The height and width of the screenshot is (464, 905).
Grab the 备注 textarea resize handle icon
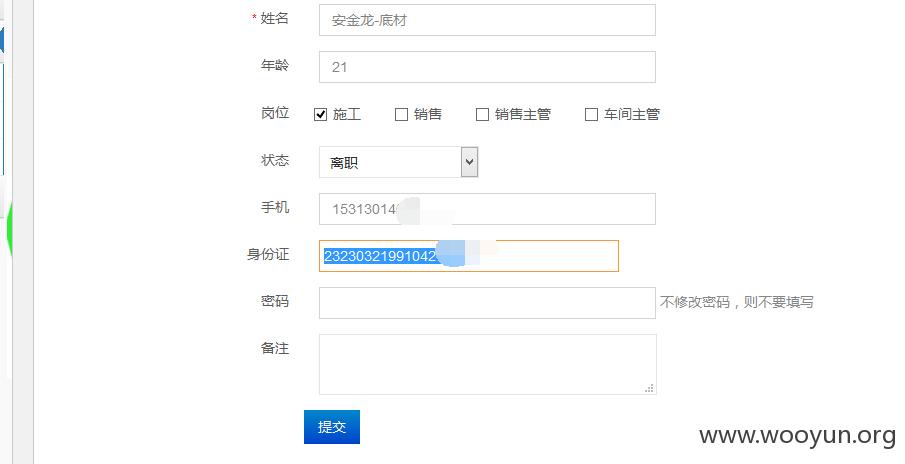point(649,388)
